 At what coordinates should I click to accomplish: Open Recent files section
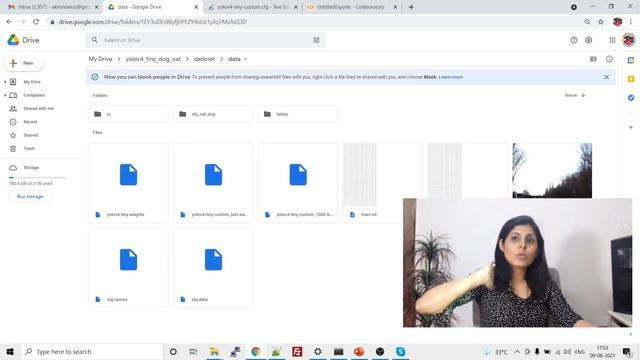(x=30, y=122)
